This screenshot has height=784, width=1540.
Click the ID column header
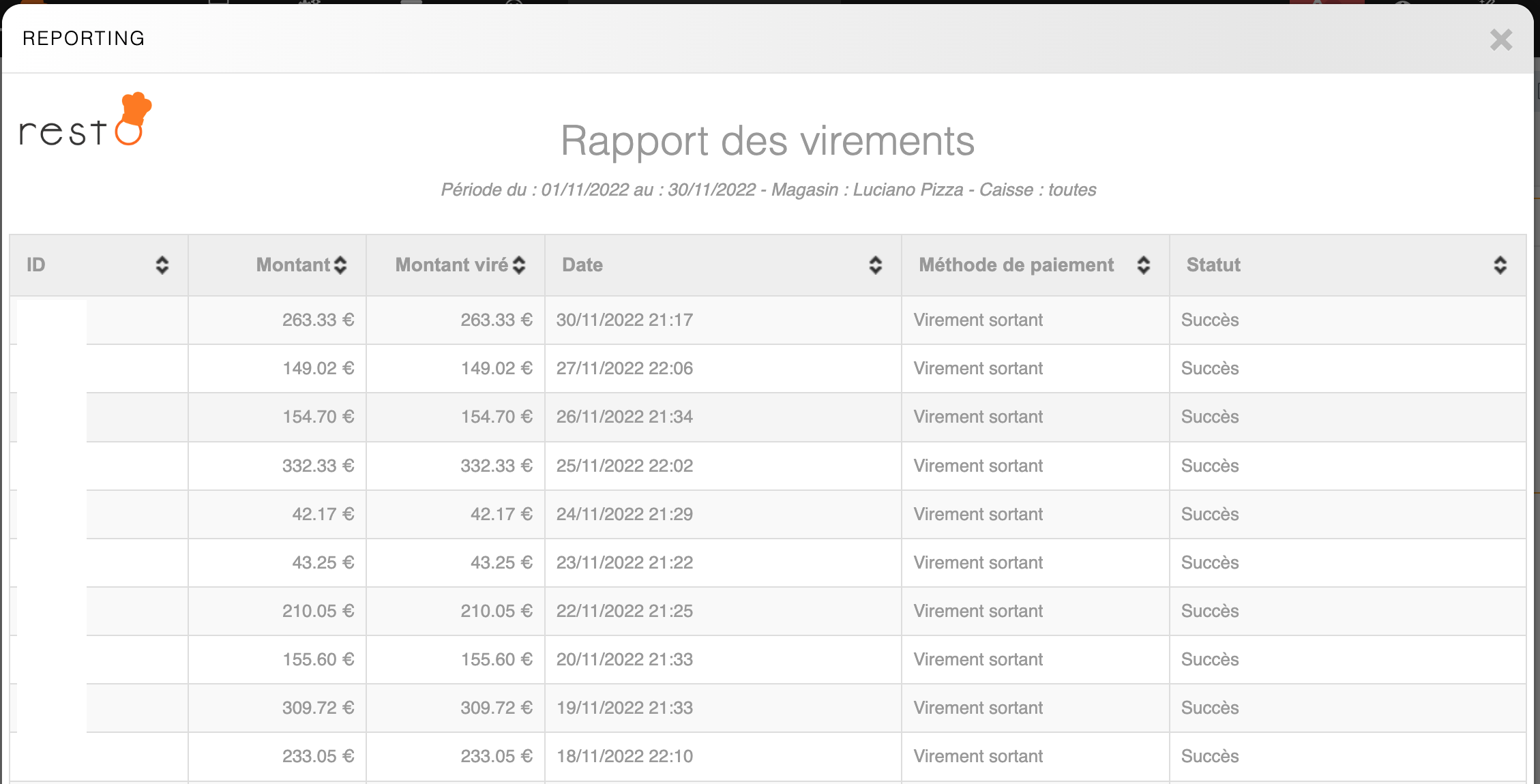[x=36, y=265]
